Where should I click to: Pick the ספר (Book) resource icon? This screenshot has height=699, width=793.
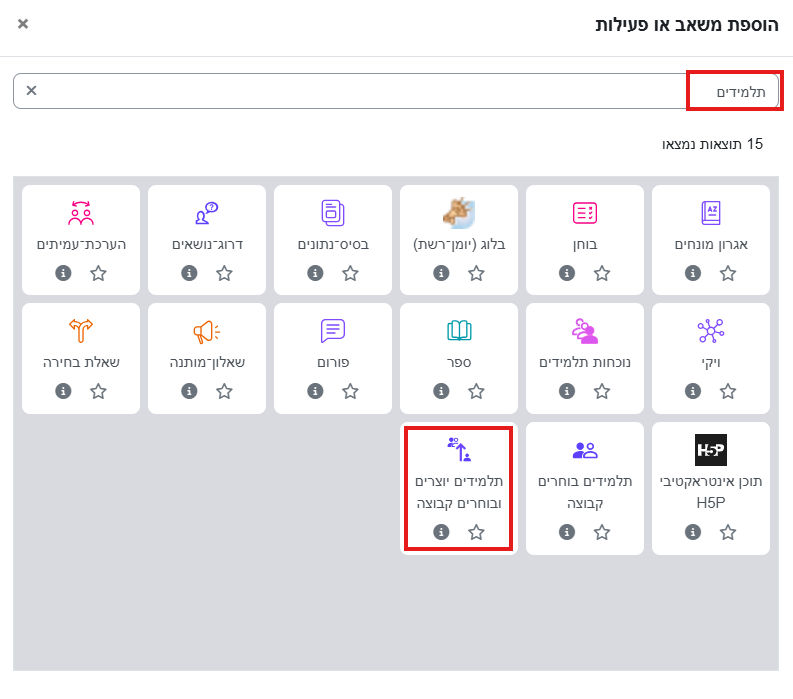(459, 330)
